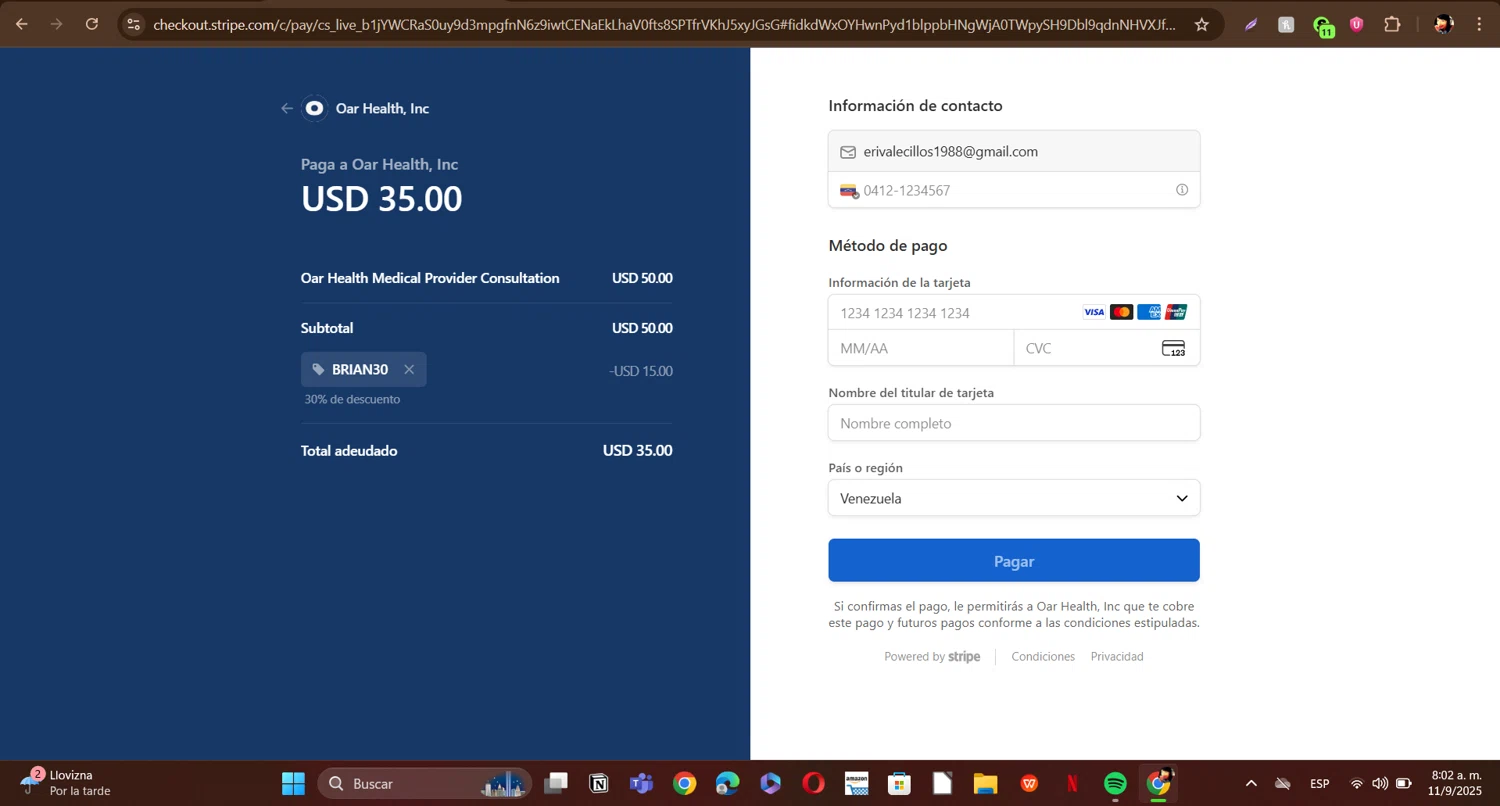Click the browser forward button
The width and height of the screenshot is (1500, 806).
(57, 24)
